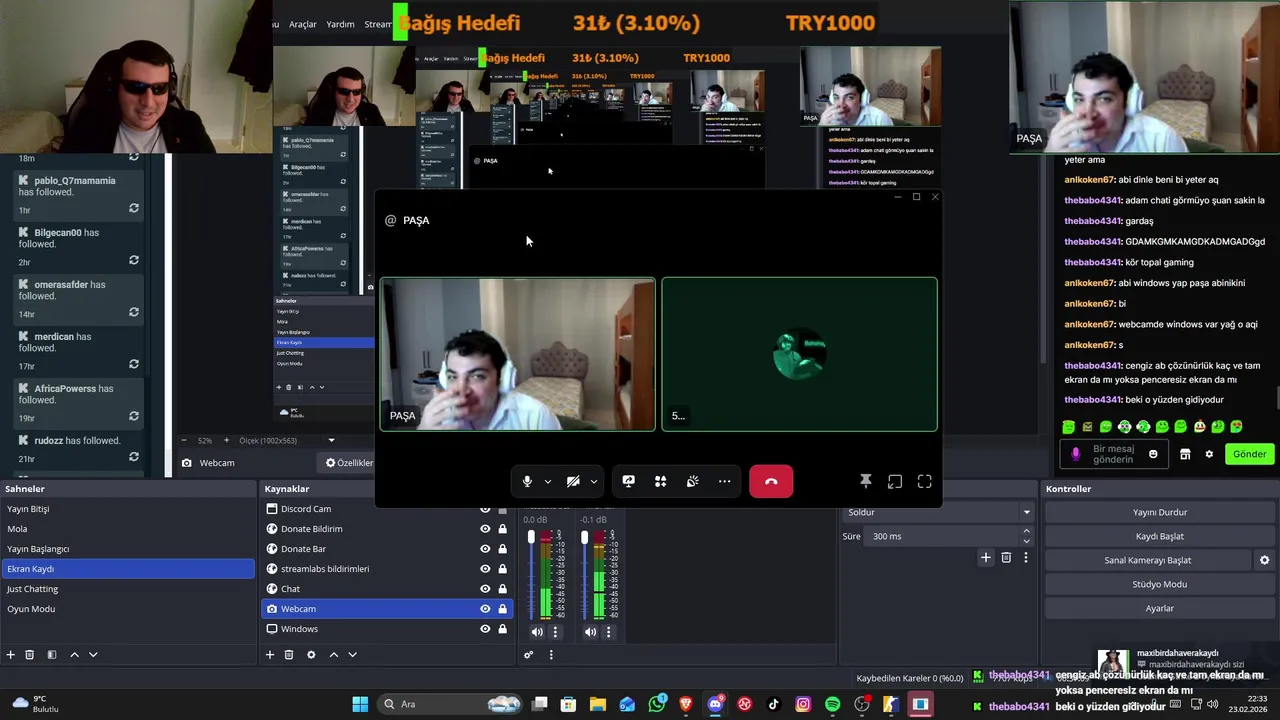Unlock the Webcam source

point(502,609)
